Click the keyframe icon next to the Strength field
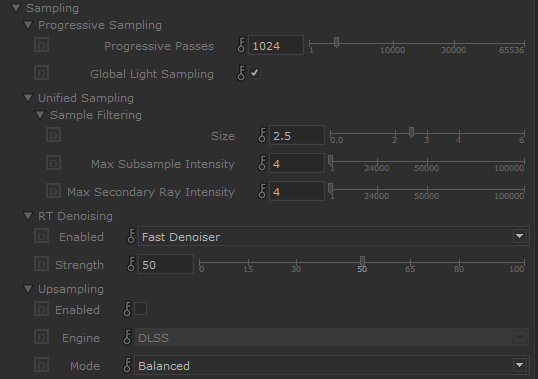This screenshot has width=538, height=379. pyautogui.click(x=131, y=264)
